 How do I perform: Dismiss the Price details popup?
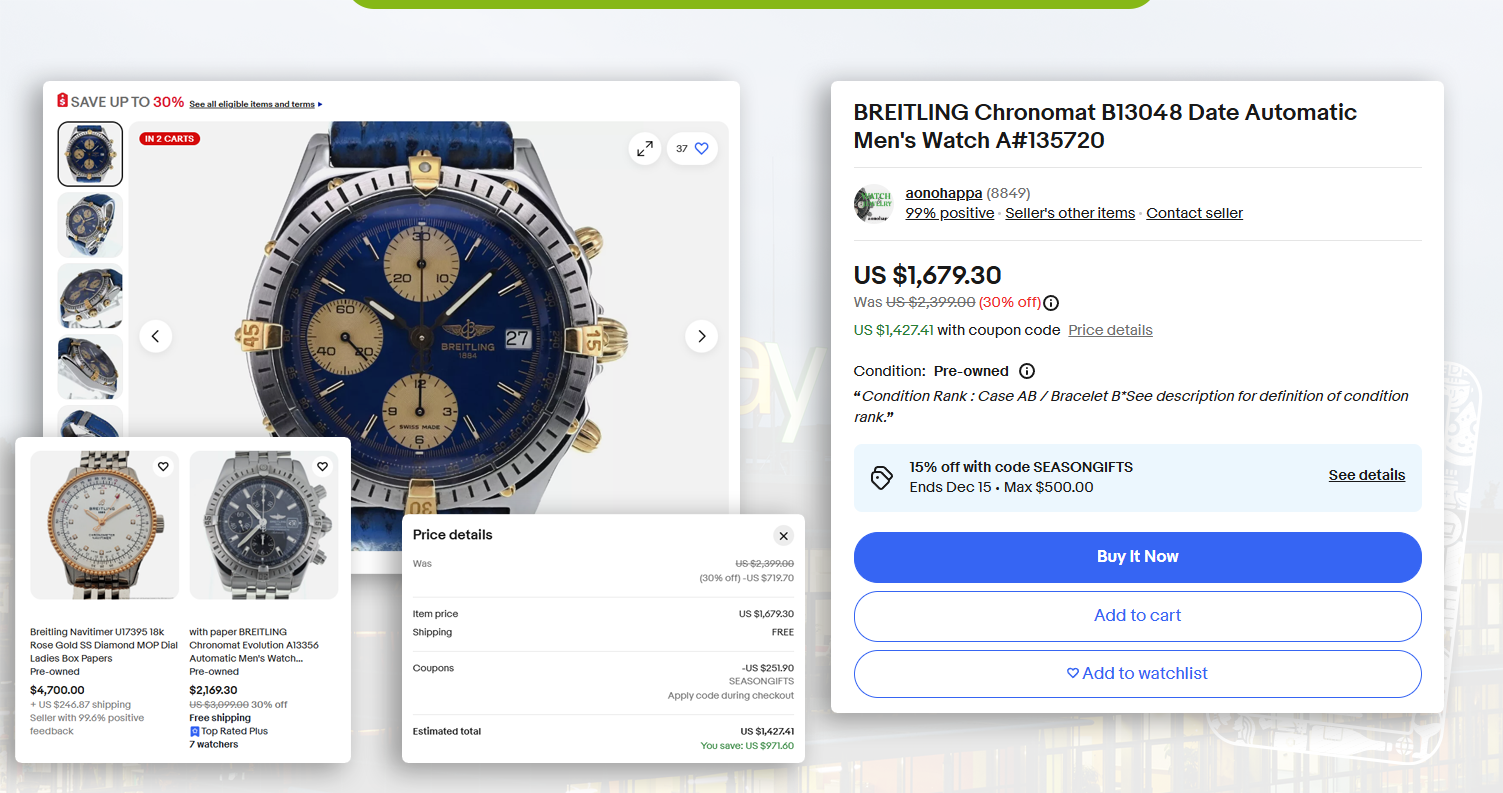[784, 536]
